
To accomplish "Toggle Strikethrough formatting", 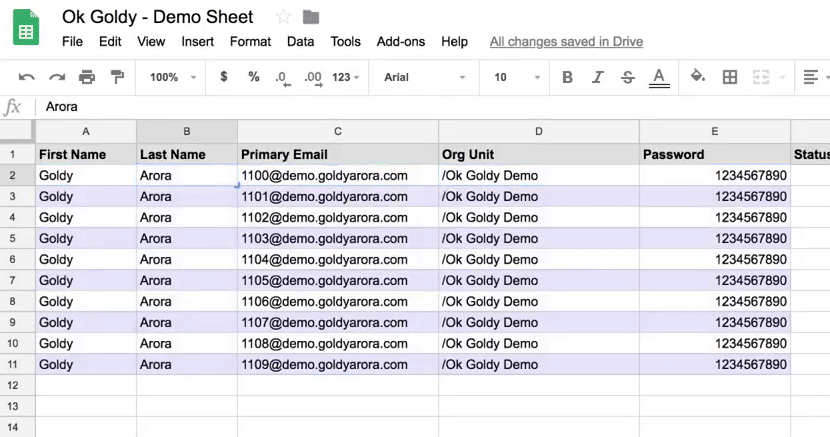I will 628,77.
